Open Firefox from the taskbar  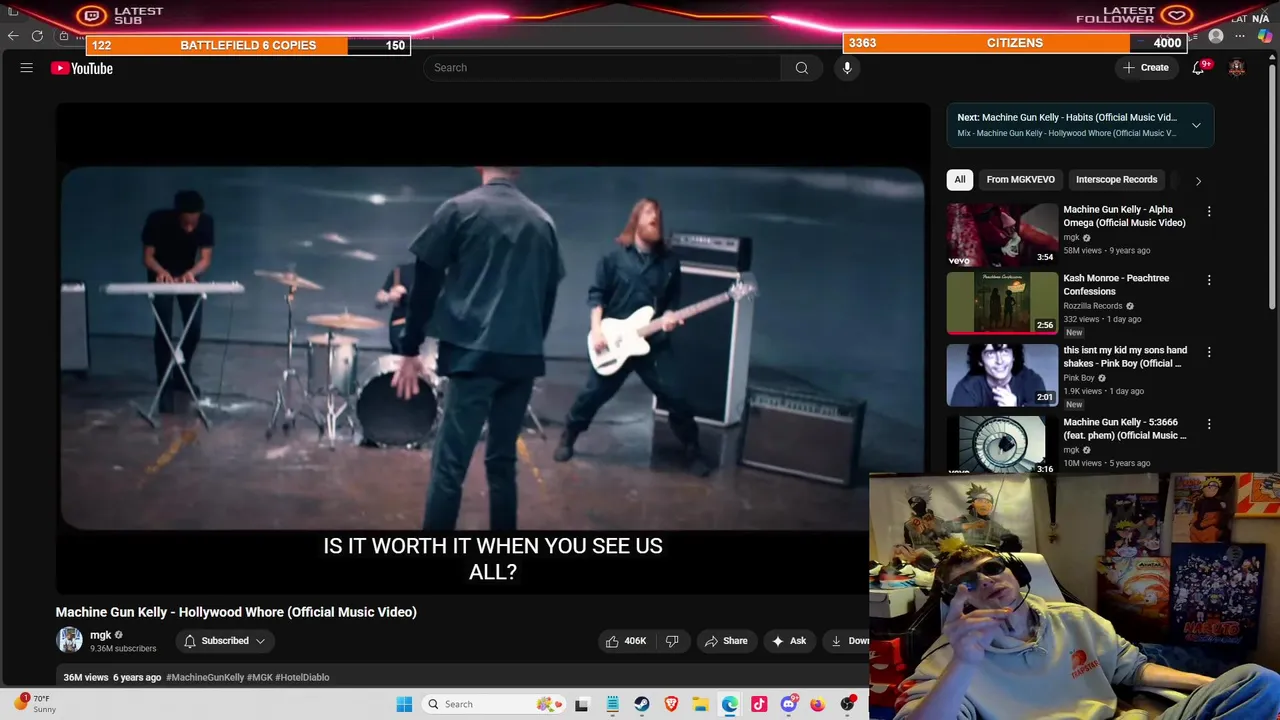[x=818, y=704]
